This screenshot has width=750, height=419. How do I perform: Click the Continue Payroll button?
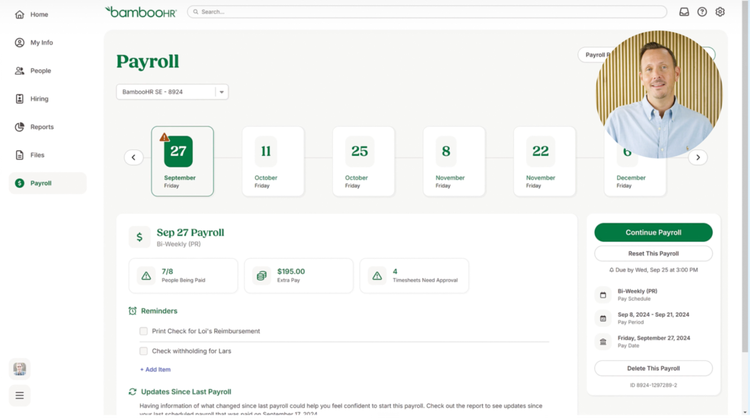click(x=653, y=232)
